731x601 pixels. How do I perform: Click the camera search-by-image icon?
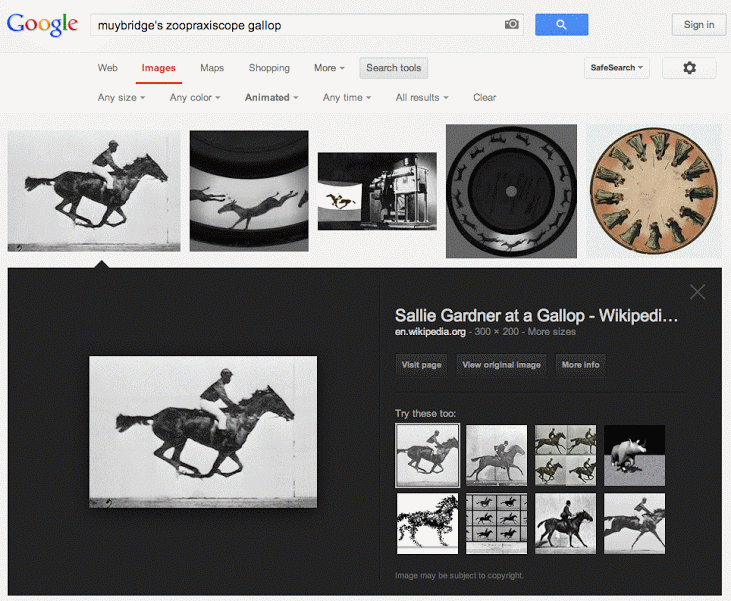[512, 25]
